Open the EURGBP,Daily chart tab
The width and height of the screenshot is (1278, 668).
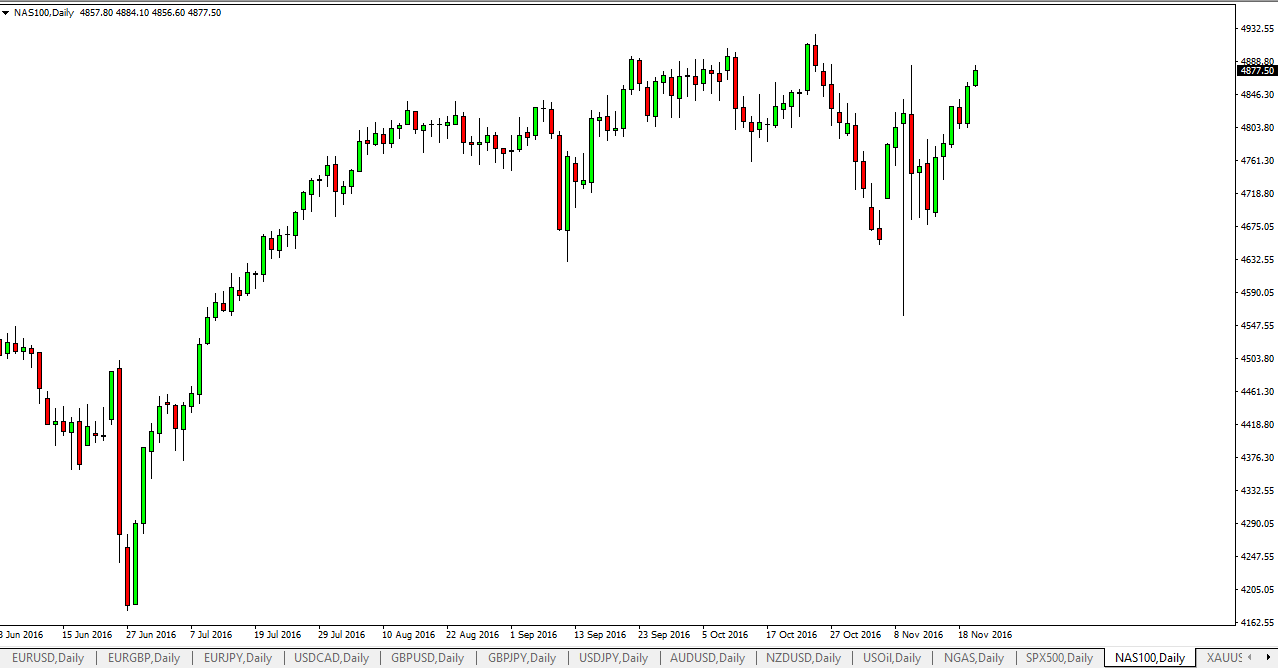[x=142, y=658]
